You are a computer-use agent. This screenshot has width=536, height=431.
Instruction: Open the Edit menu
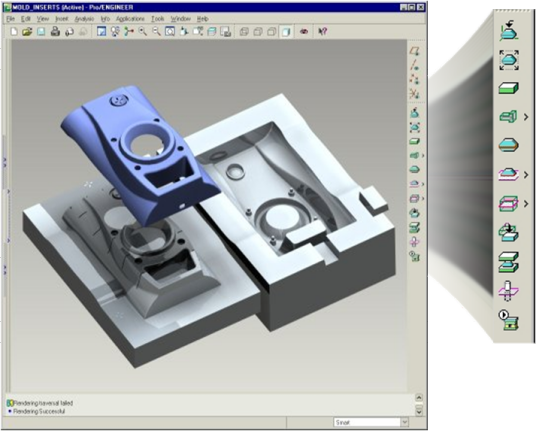click(26, 19)
